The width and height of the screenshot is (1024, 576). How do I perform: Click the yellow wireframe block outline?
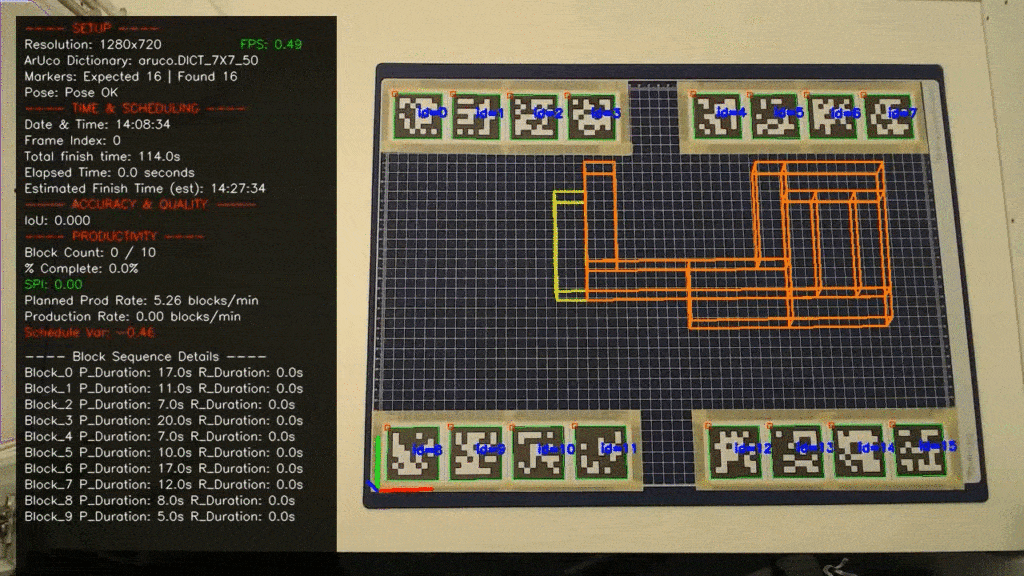[569, 246]
